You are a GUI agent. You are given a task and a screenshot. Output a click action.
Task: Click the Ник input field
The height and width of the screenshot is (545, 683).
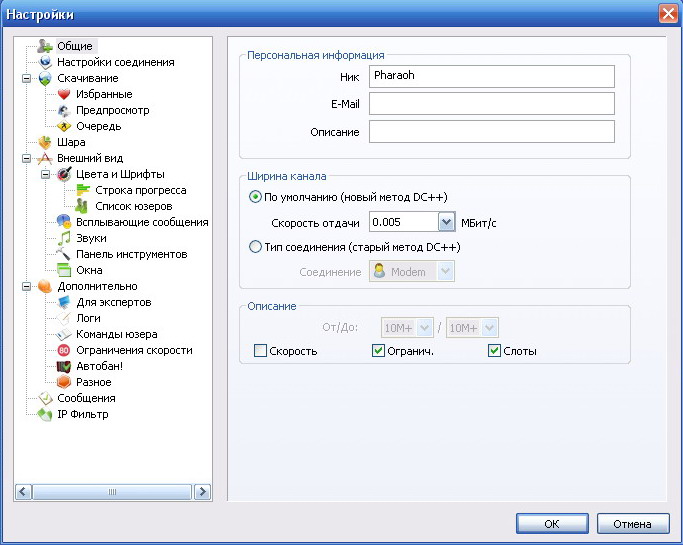click(492, 76)
